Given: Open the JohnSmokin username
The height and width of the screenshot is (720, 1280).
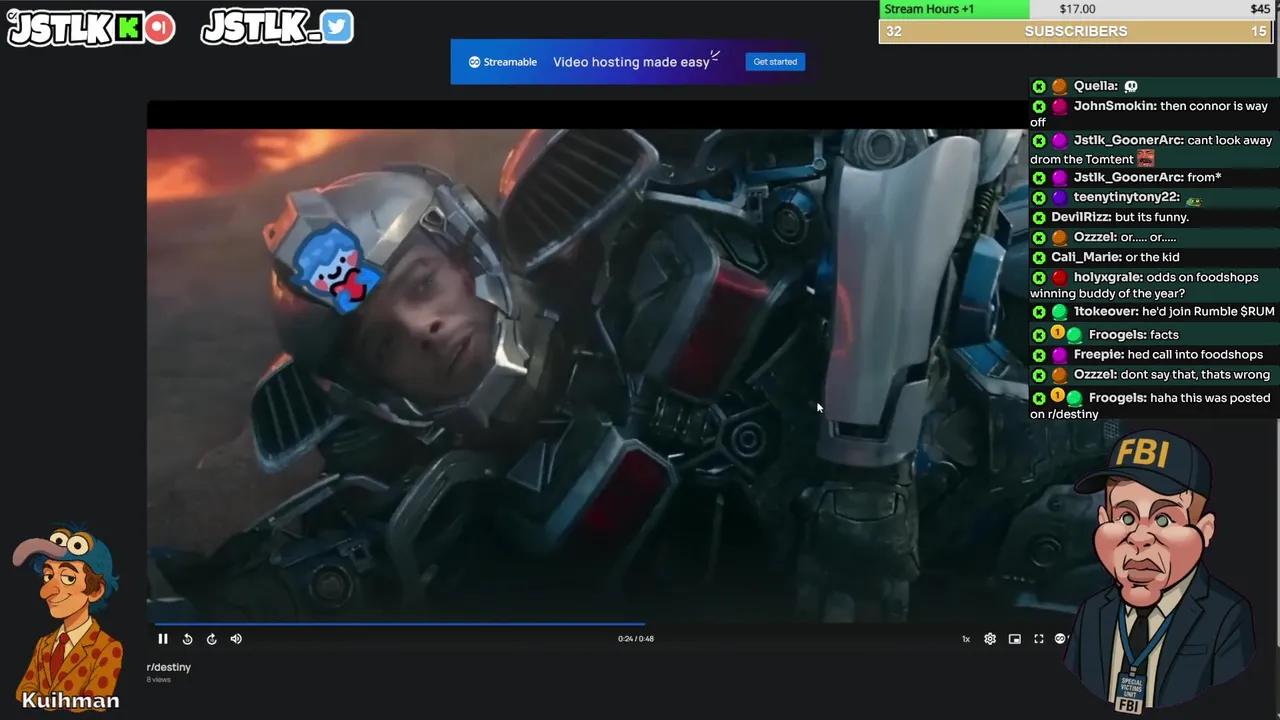Looking at the screenshot, I should click(1115, 106).
